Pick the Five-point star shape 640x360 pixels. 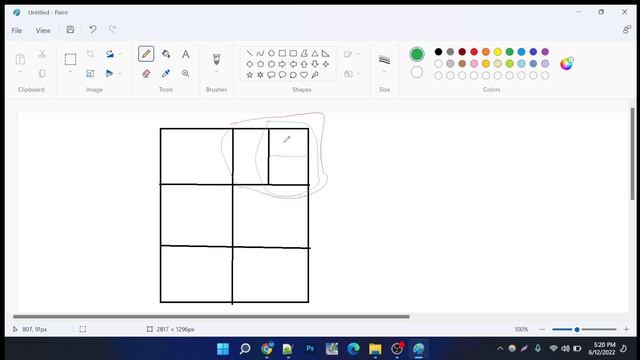(249, 75)
